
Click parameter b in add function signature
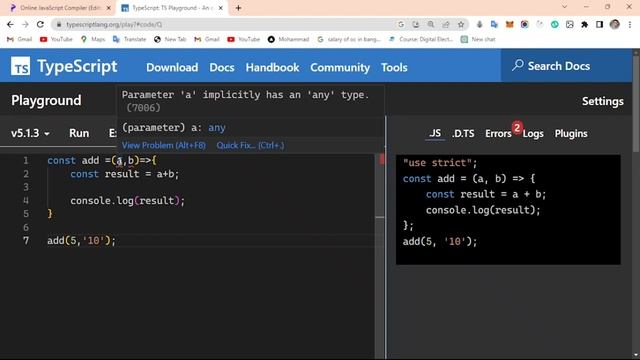[131, 160]
